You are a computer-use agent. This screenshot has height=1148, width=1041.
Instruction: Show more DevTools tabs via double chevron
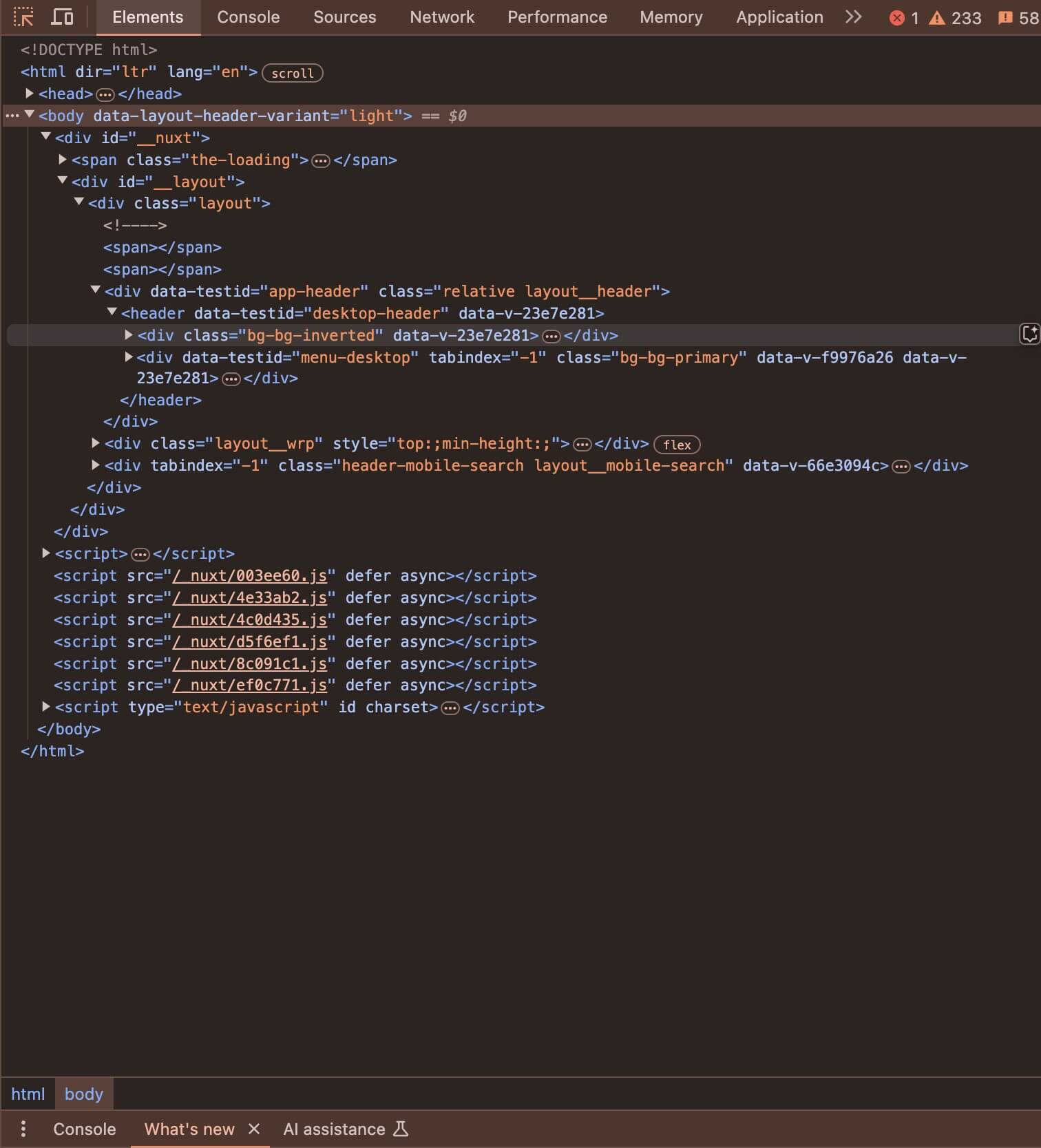[x=853, y=17]
